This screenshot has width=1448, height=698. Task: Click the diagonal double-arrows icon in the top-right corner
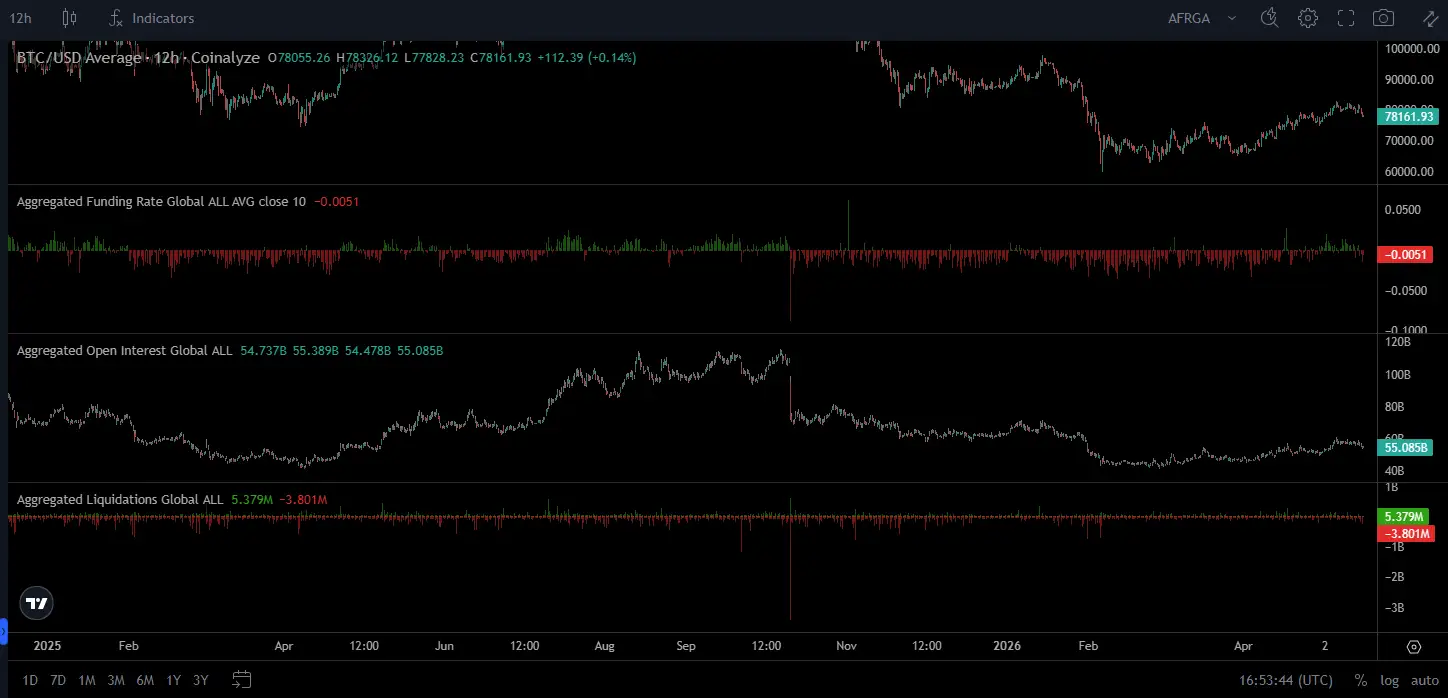click(1430, 18)
